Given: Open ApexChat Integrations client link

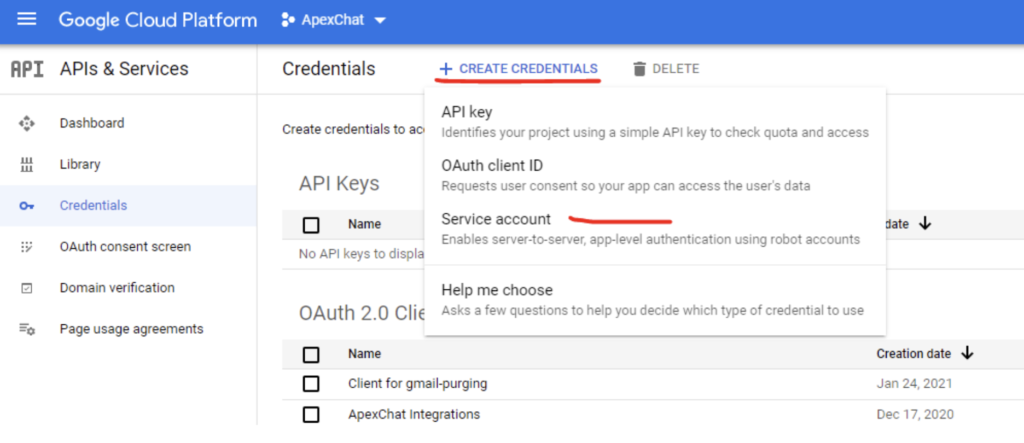Looking at the screenshot, I should pos(414,414).
